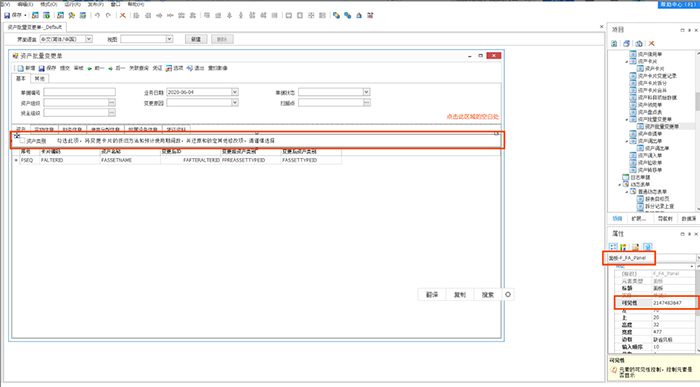Open the 单据状态 dropdown
Viewport: 700px width, 387px height.
367,92
